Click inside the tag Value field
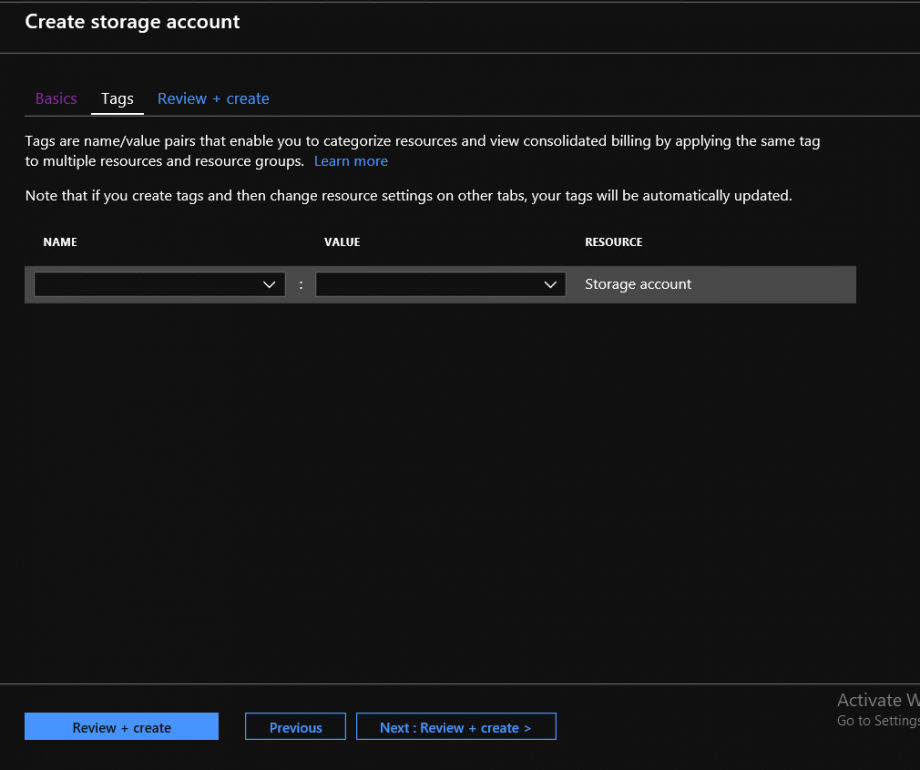 (x=427, y=285)
